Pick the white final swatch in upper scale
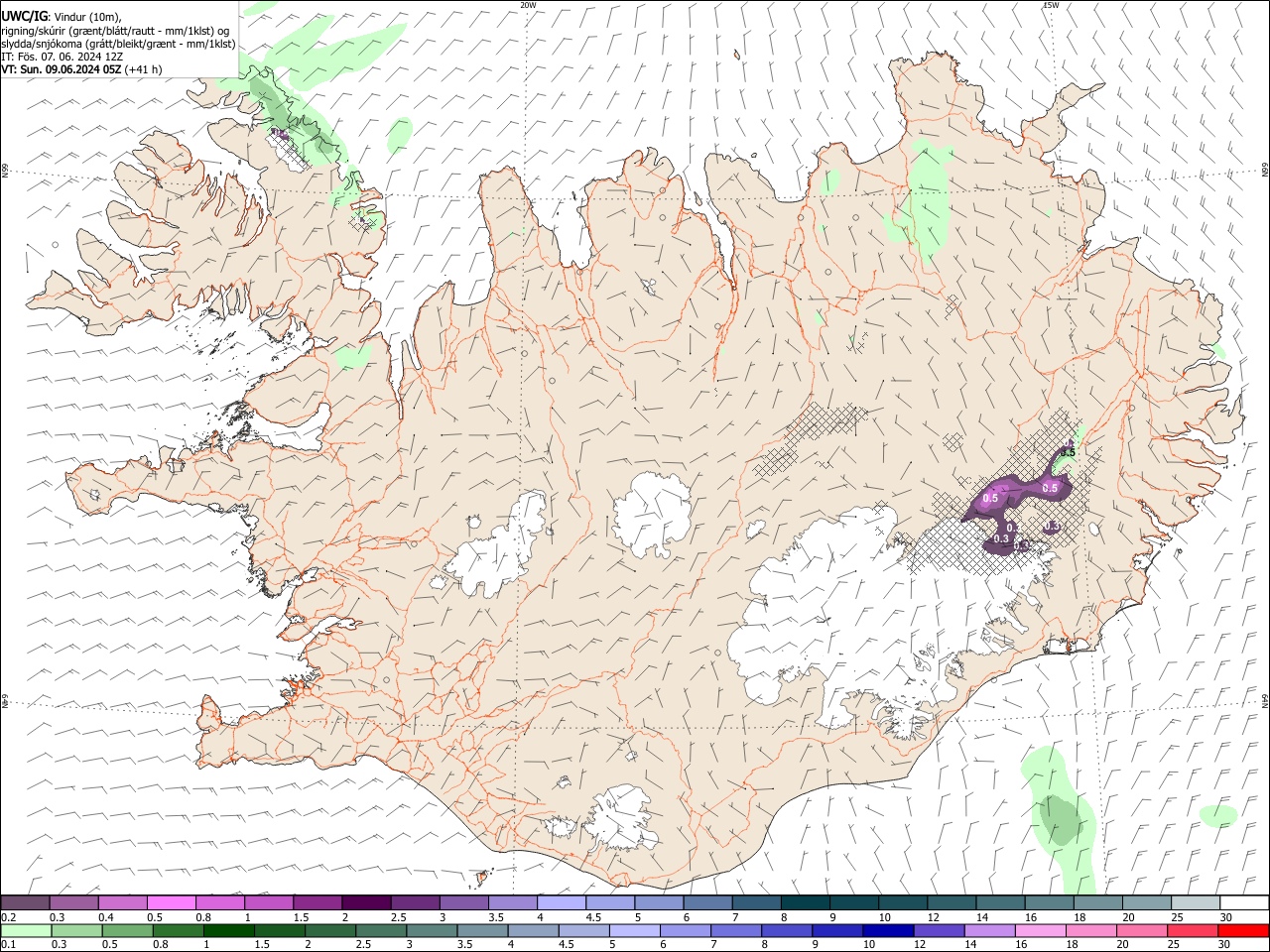The image size is (1270, 952). tap(1244, 902)
